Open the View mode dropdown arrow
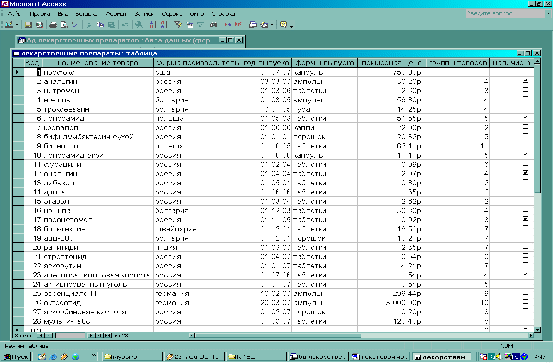This screenshot has width=554, height=363. pyautogui.click(x=17, y=25)
